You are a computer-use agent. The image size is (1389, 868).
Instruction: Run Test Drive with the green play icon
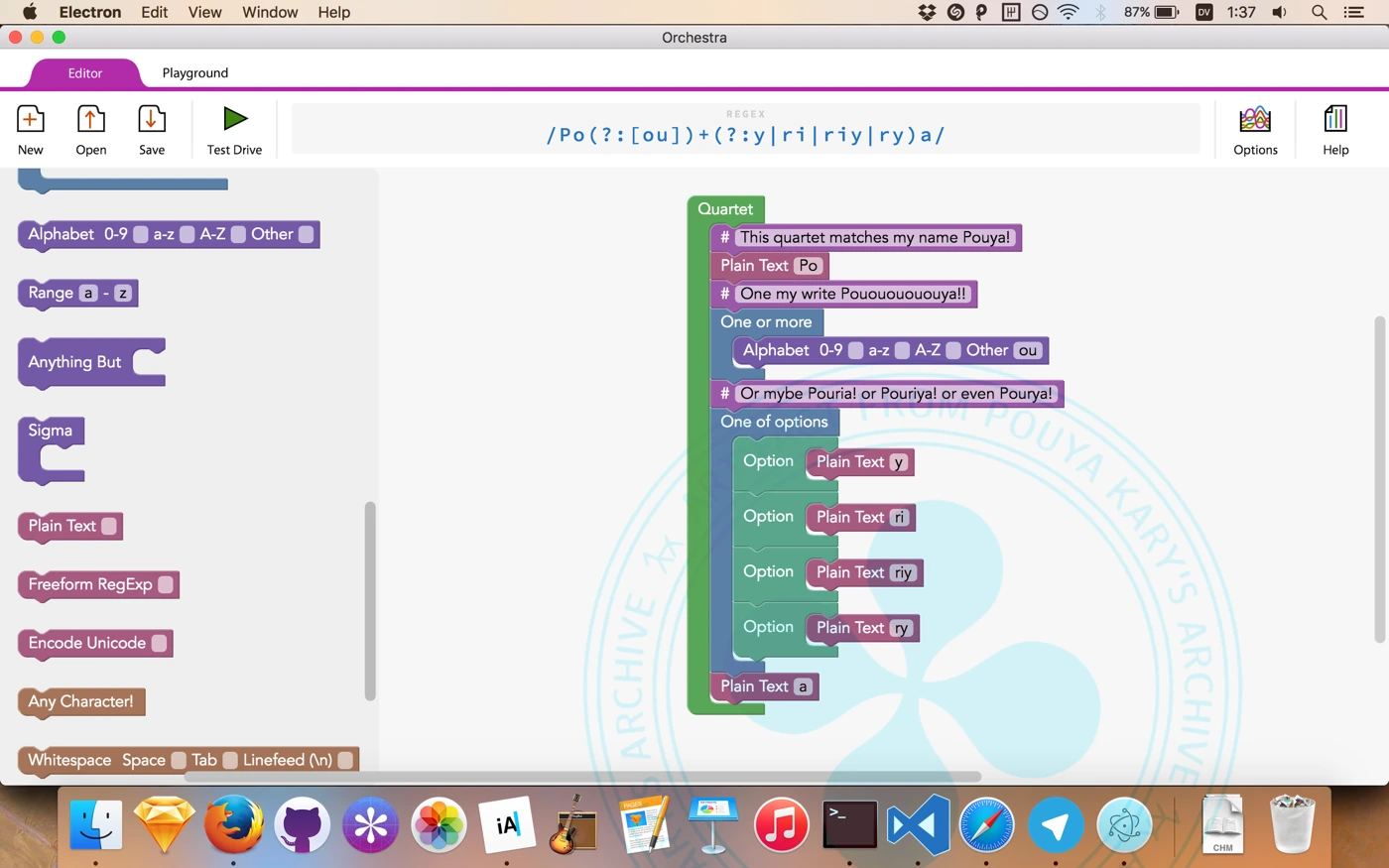[234, 119]
